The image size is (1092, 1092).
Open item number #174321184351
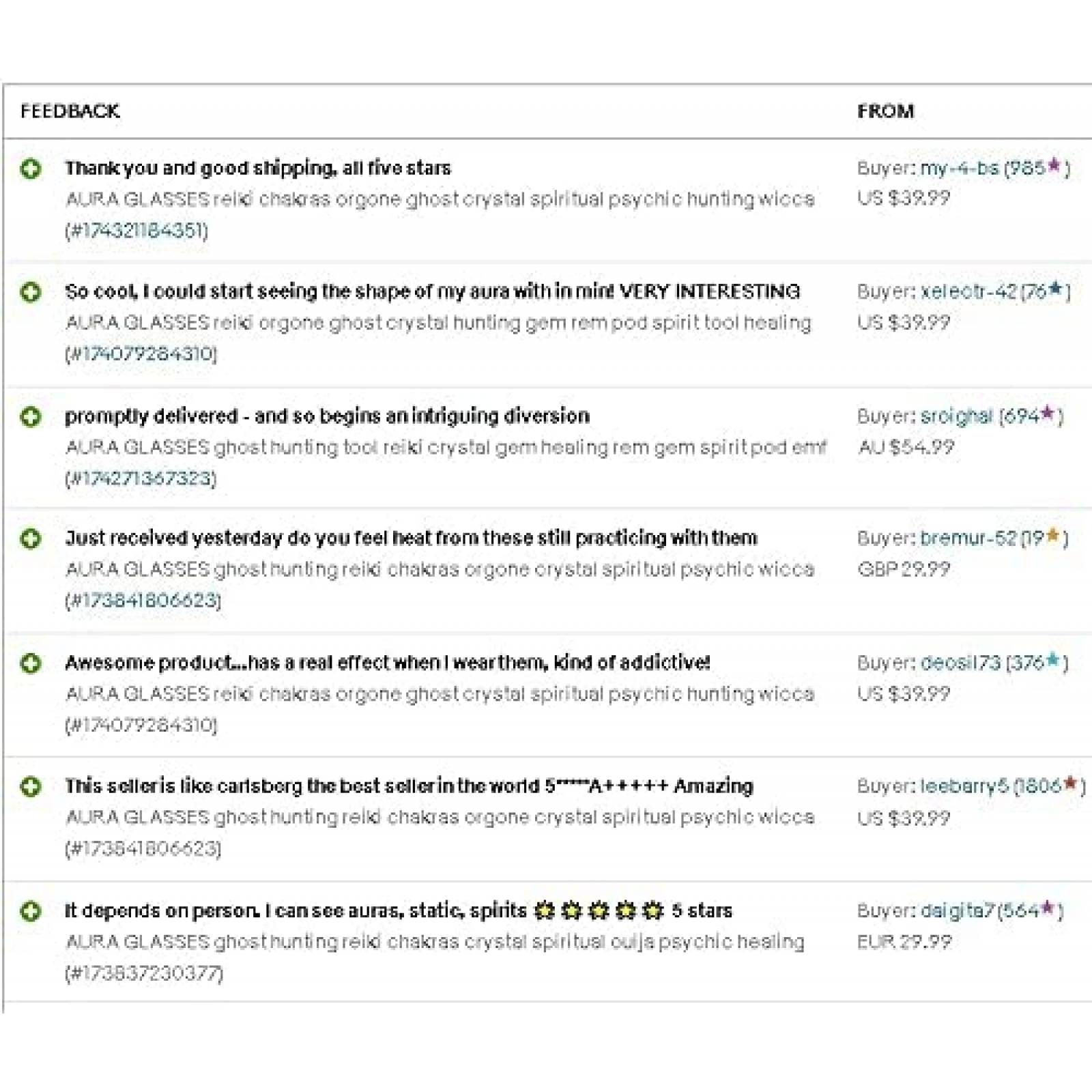pyautogui.click(x=137, y=231)
